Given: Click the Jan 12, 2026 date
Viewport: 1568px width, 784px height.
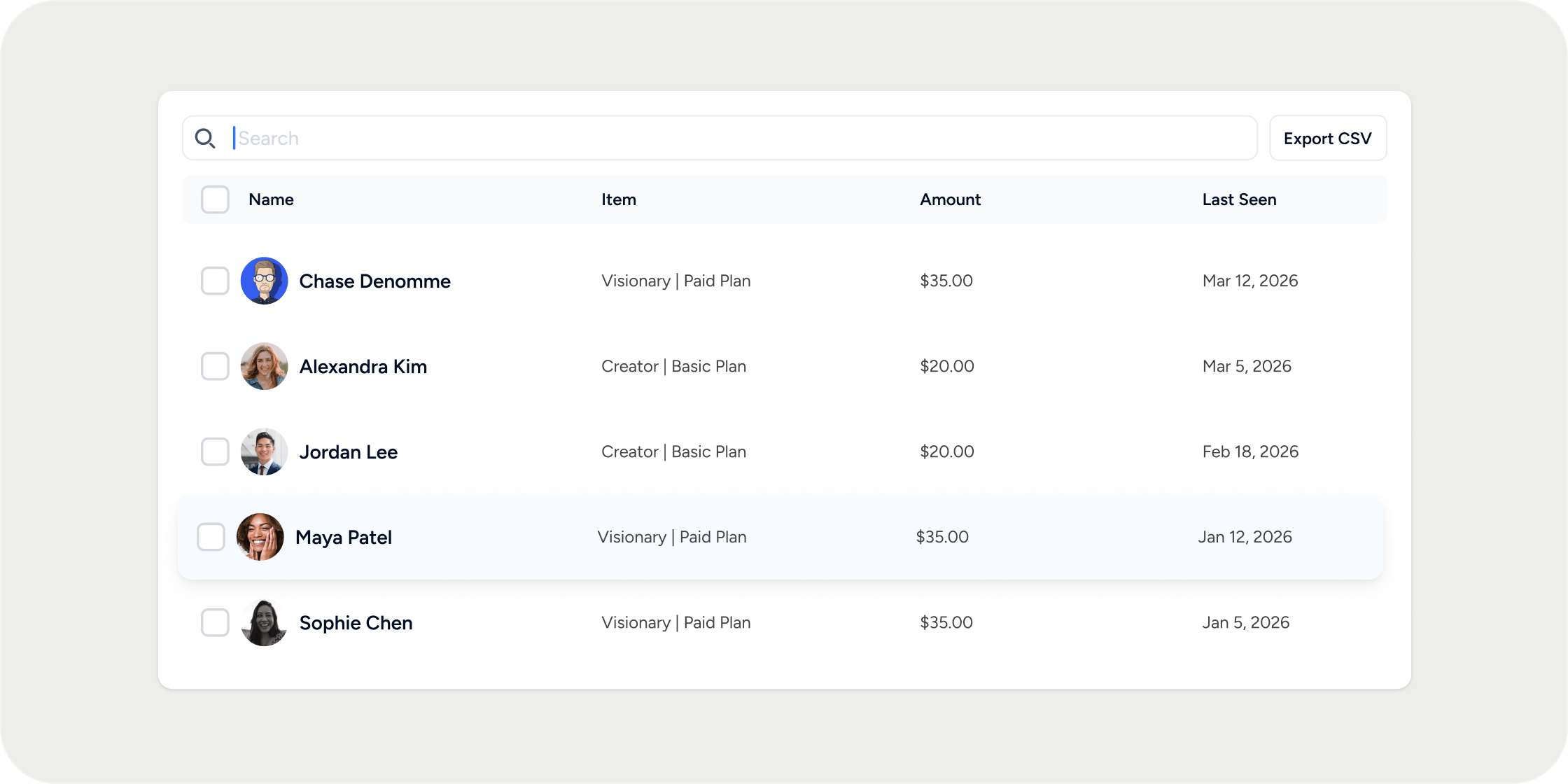Looking at the screenshot, I should click(x=1245, y=537).
